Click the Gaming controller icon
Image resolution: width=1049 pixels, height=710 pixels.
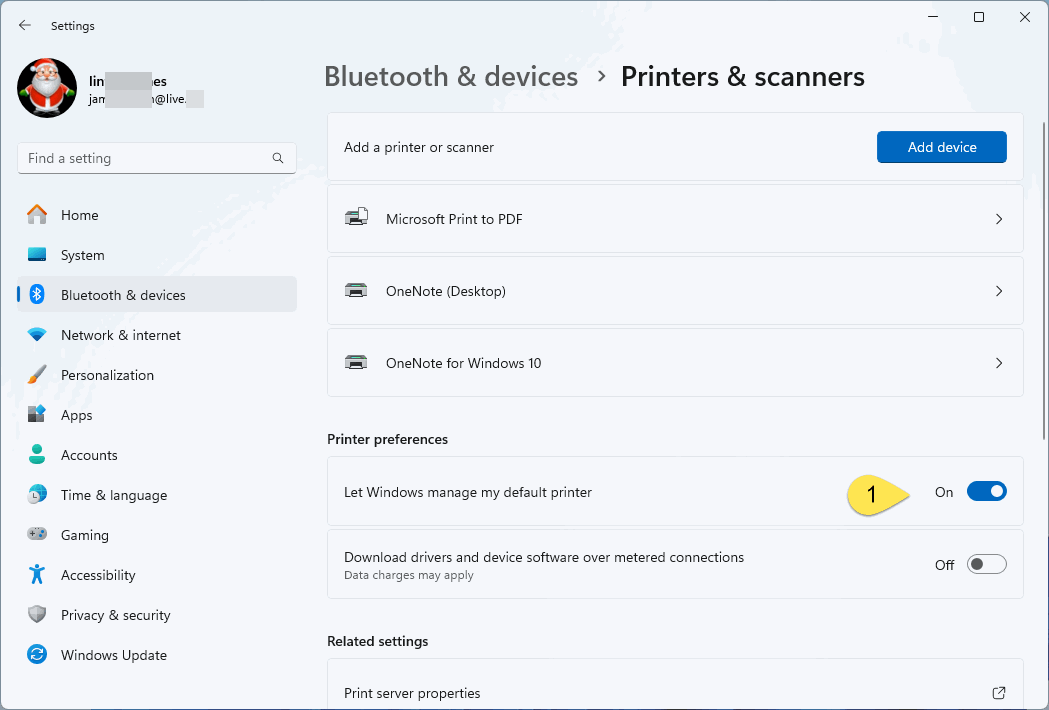pos(37,534)
